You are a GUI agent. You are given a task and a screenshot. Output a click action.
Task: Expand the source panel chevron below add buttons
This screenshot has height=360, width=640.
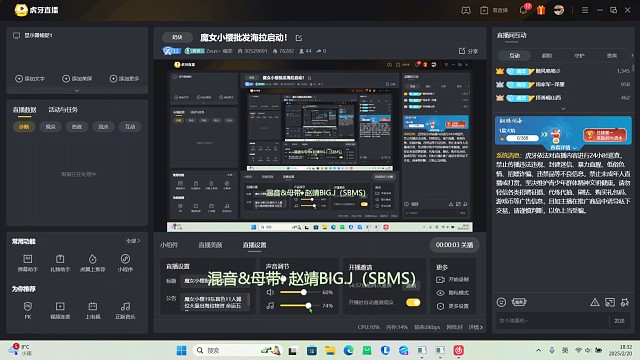click(x=77, y=91)
